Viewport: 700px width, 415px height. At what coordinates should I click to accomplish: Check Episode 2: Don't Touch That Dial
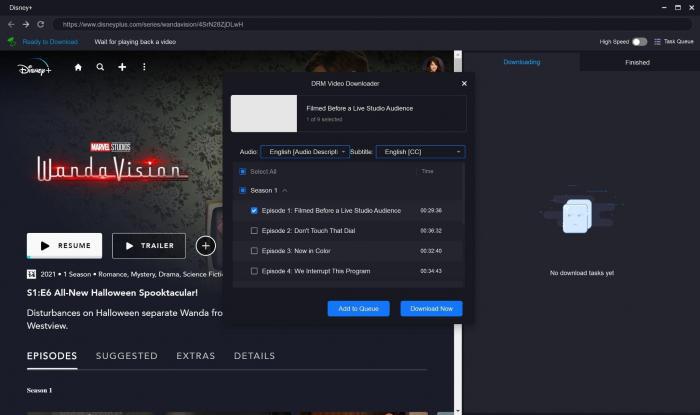(x=254, y=231)
